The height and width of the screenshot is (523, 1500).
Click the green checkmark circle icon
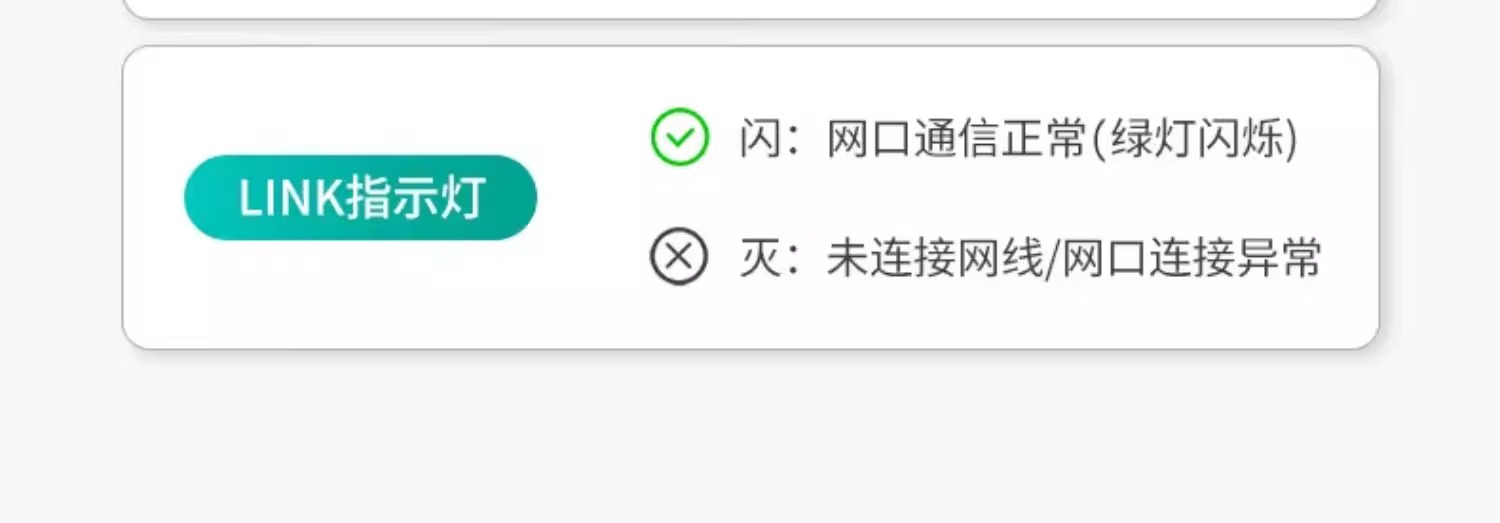tap(680, 137)
